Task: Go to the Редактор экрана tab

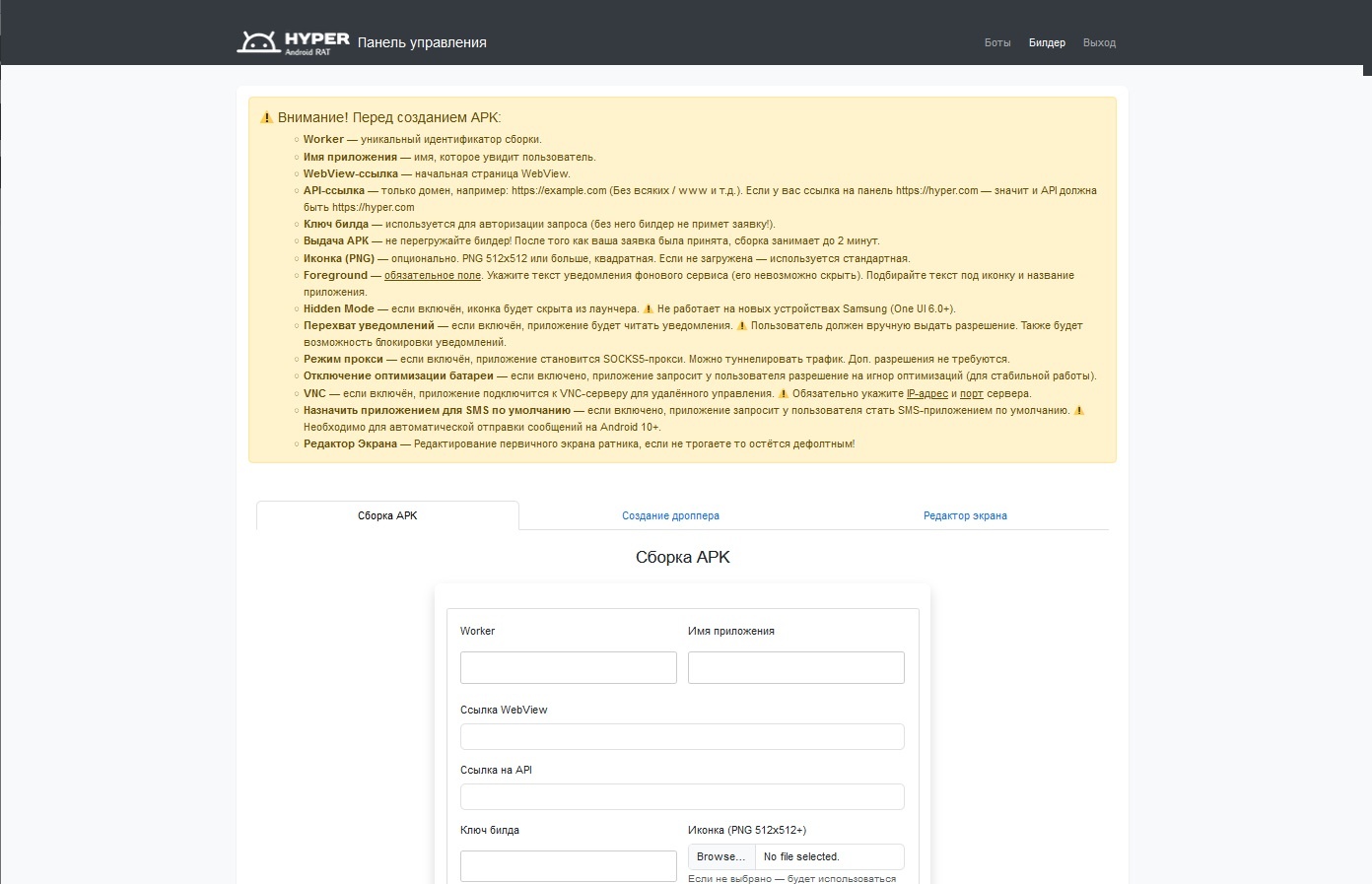Action: [965, 516]
